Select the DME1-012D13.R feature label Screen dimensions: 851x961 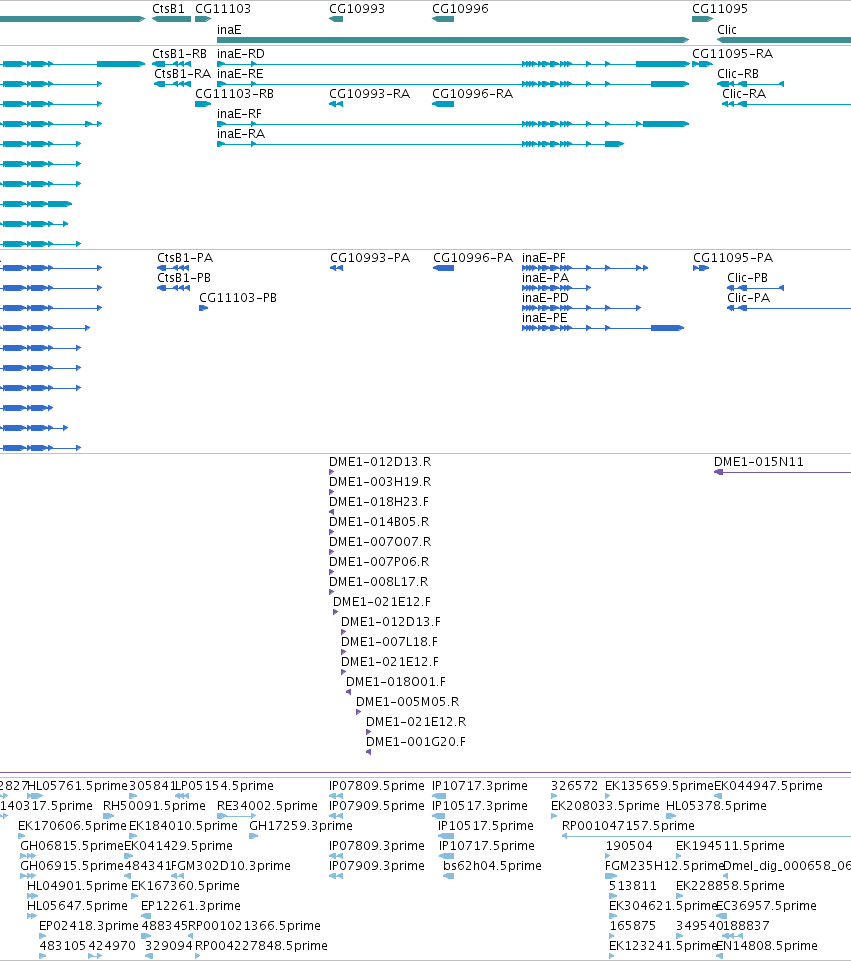click(380, 462)
